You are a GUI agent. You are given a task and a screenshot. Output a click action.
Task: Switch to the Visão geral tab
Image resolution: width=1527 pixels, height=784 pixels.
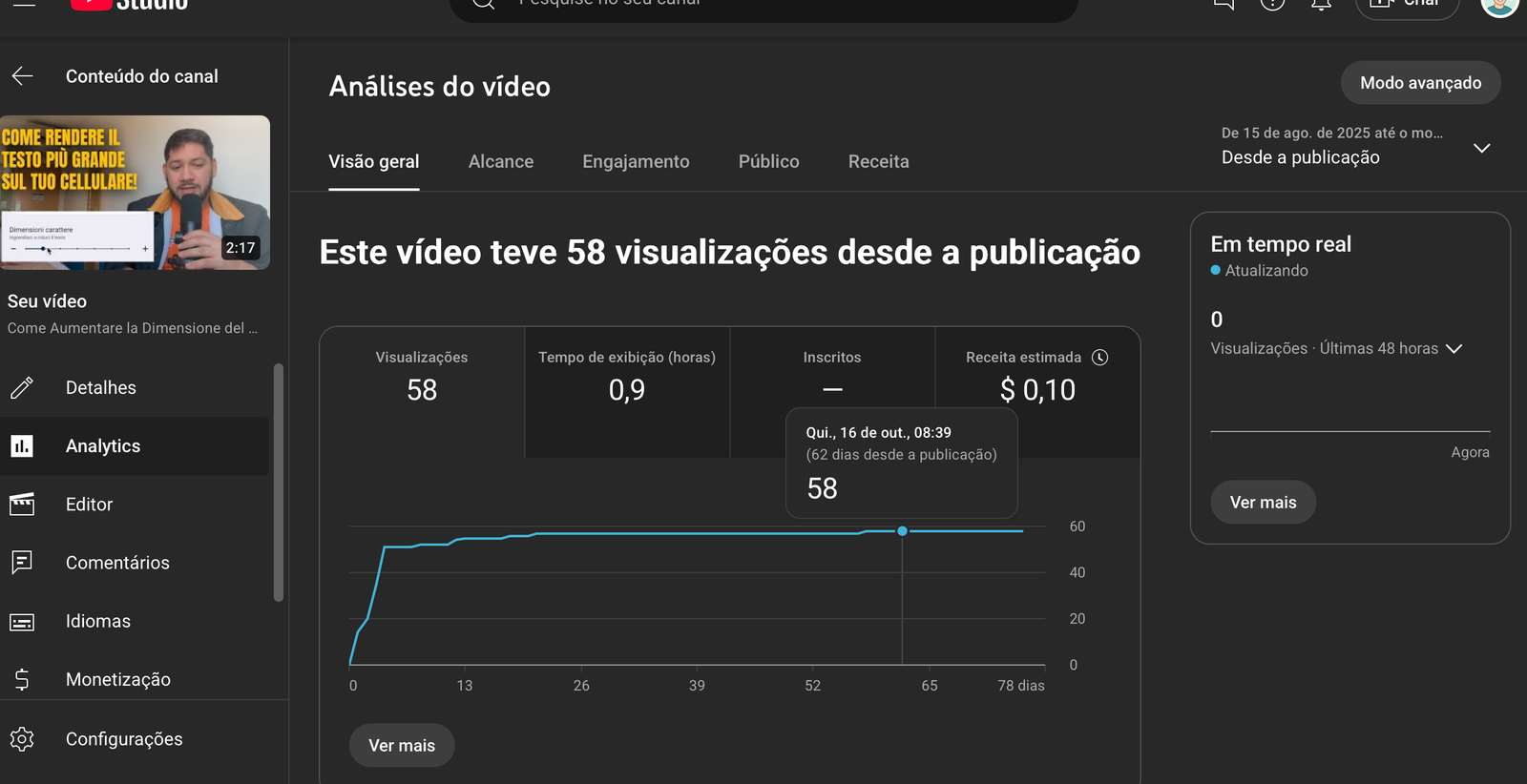tap(374, 162)
